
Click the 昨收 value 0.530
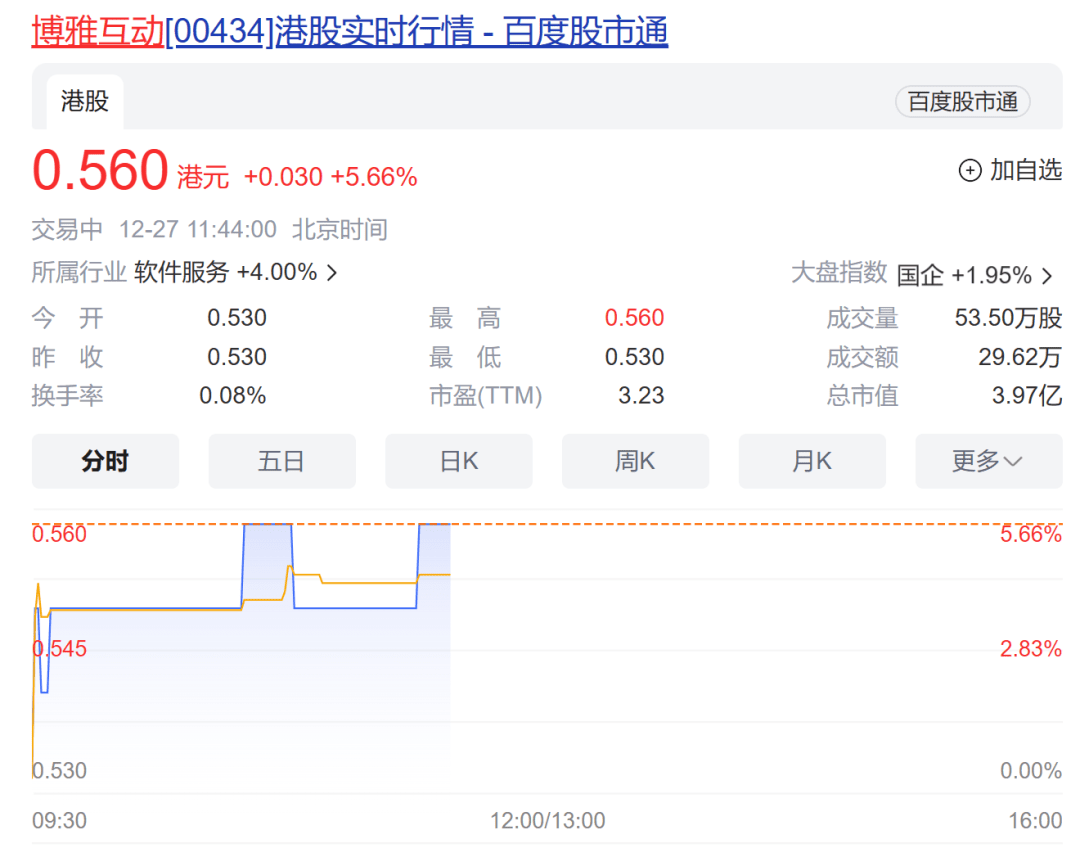coord(237,357)
